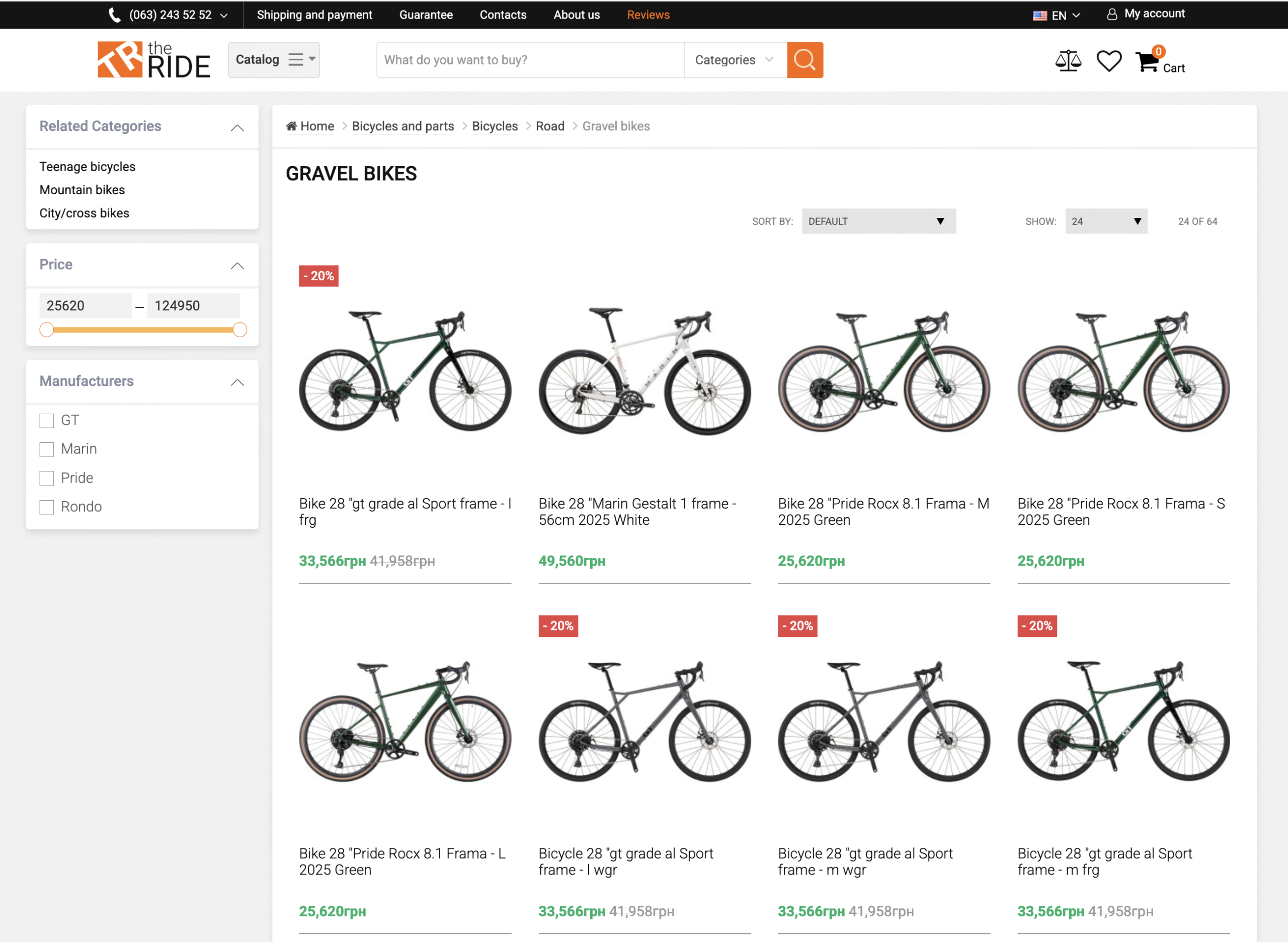Click the minimum price slider handle
This screenshot has width=1288, height=942.
[47, 330]
